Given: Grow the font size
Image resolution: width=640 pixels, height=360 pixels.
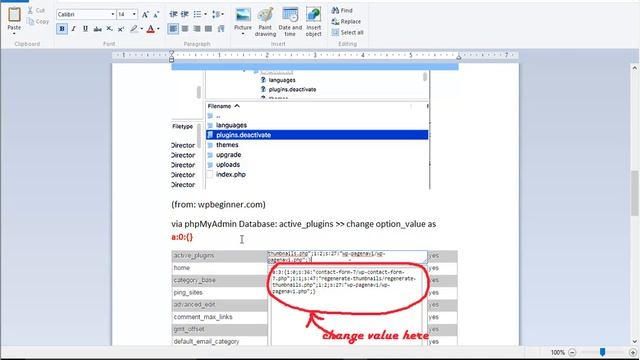Looking at the screenshot, I should 145,15.
